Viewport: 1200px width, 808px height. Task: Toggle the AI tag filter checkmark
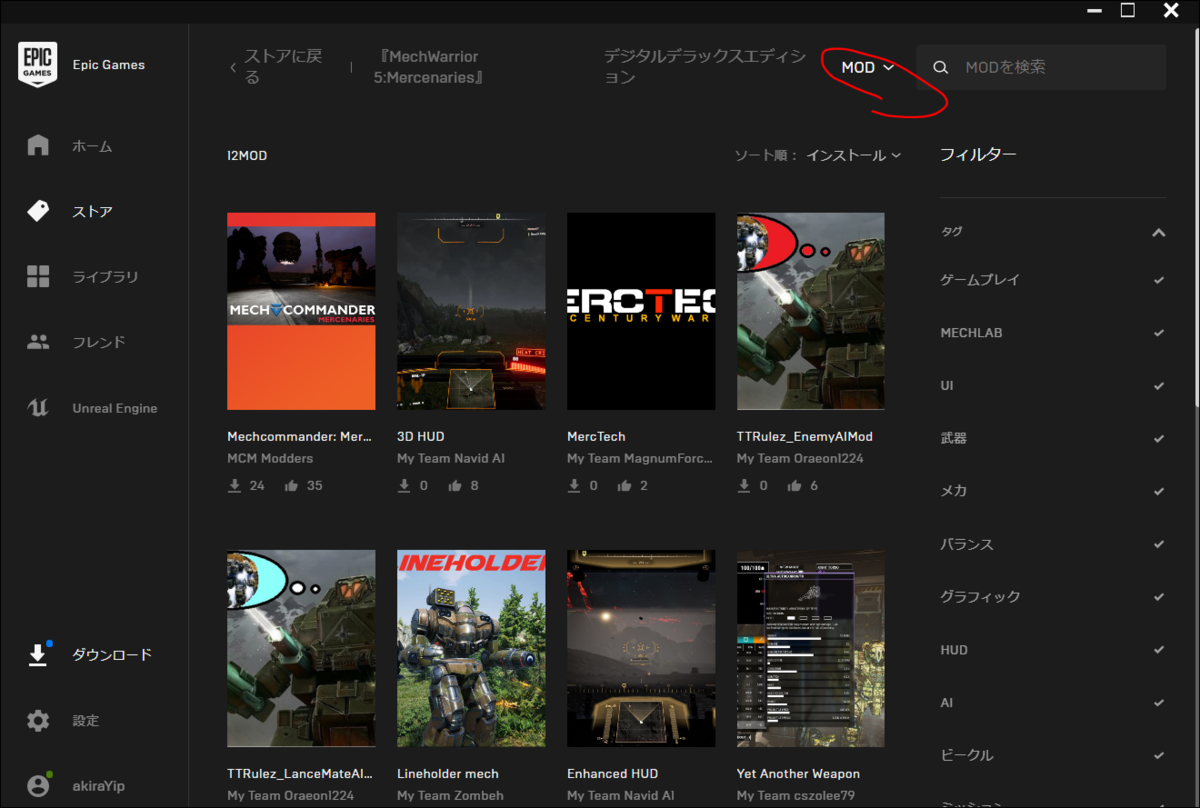click(1159, 703)
